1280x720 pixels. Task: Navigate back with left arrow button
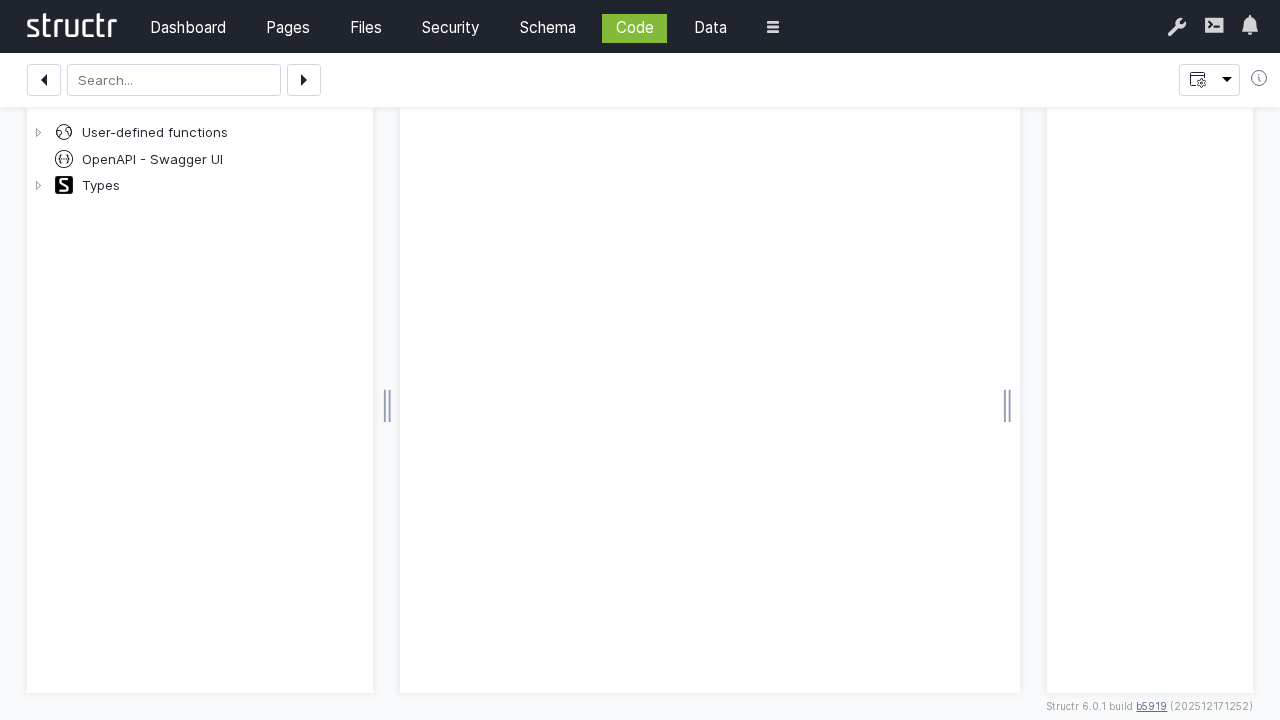(x=44, y=80)
